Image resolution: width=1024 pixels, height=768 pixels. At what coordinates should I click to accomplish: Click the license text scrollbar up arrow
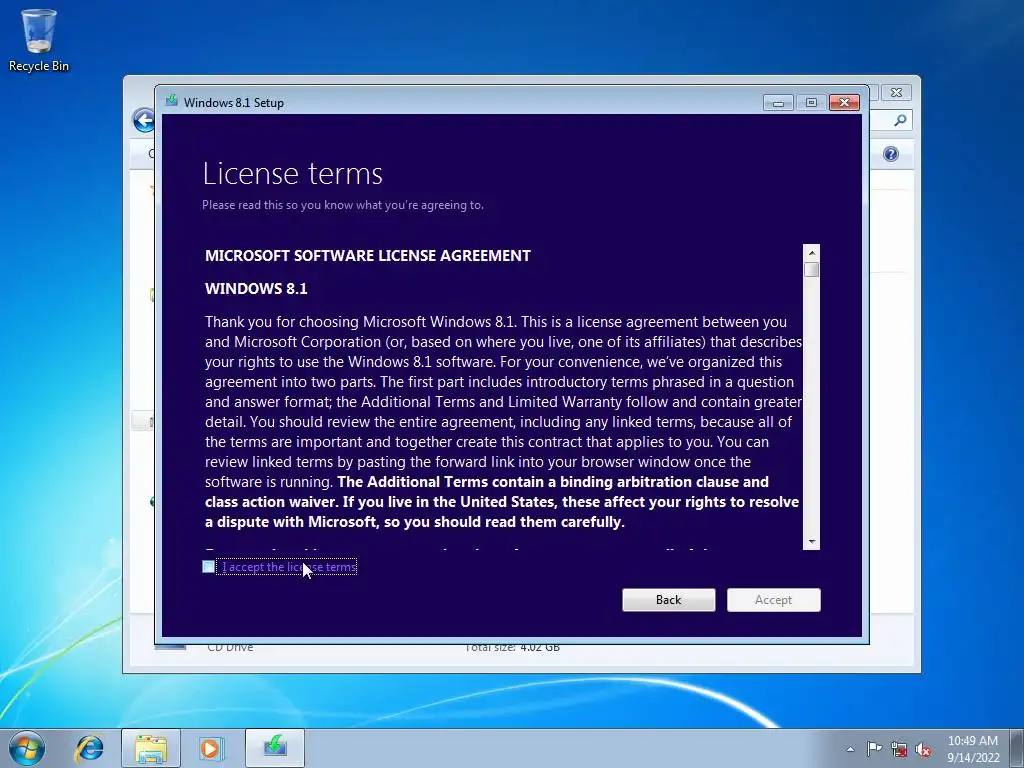tap(811, 253)
